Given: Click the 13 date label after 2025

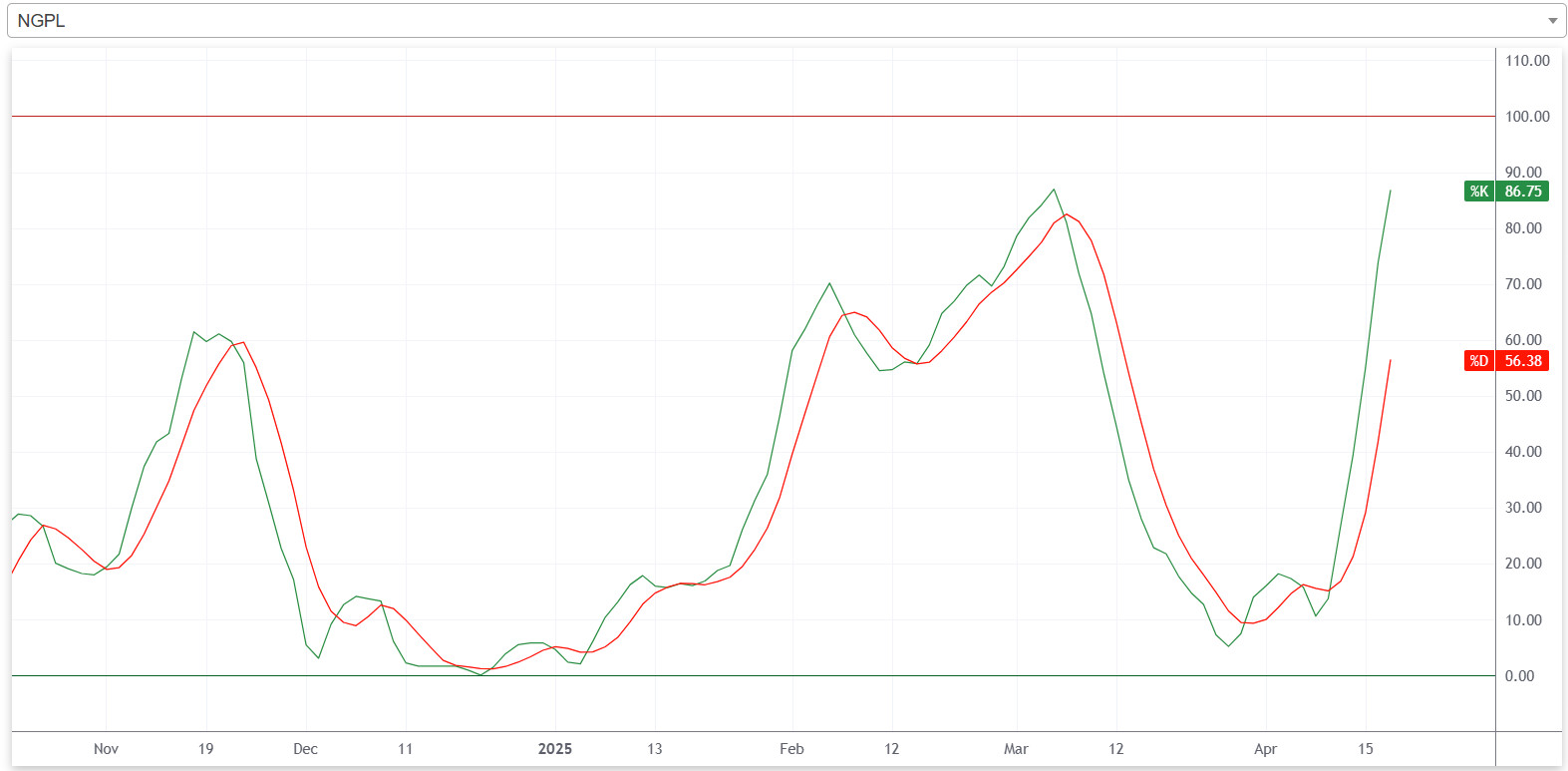Looking at the screenshot, I should point(654,749).
